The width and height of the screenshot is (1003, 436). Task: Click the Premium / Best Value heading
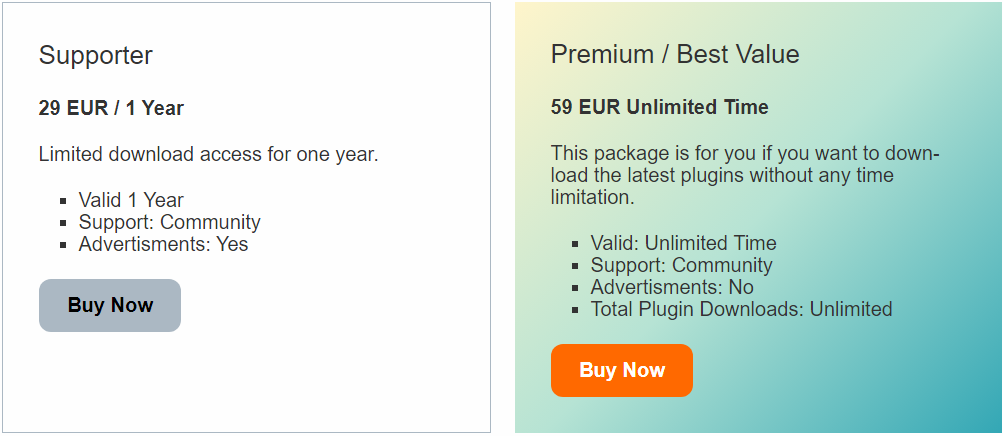675,54
